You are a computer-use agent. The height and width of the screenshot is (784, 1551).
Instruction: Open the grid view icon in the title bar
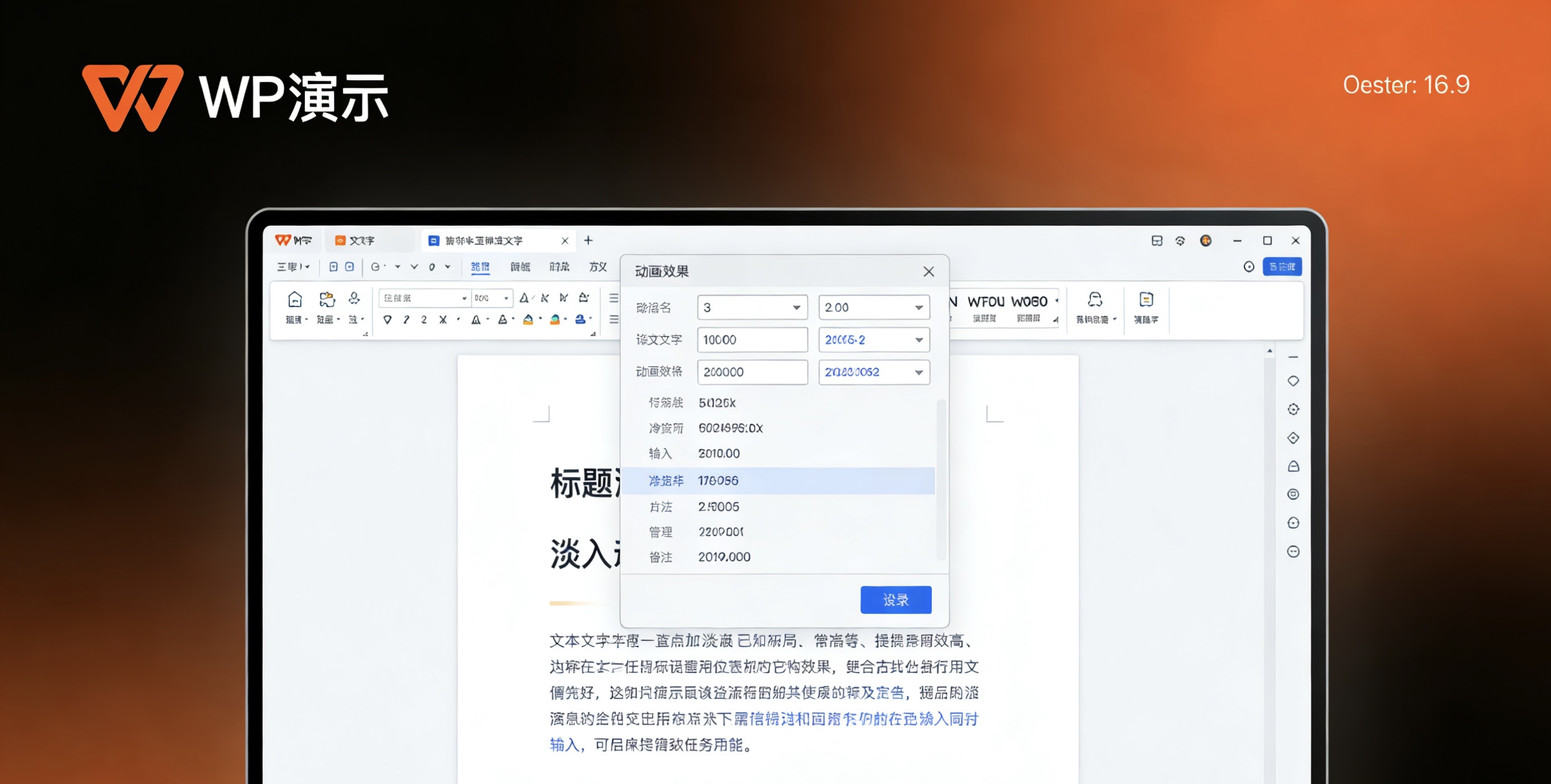tap(1157, 240)
